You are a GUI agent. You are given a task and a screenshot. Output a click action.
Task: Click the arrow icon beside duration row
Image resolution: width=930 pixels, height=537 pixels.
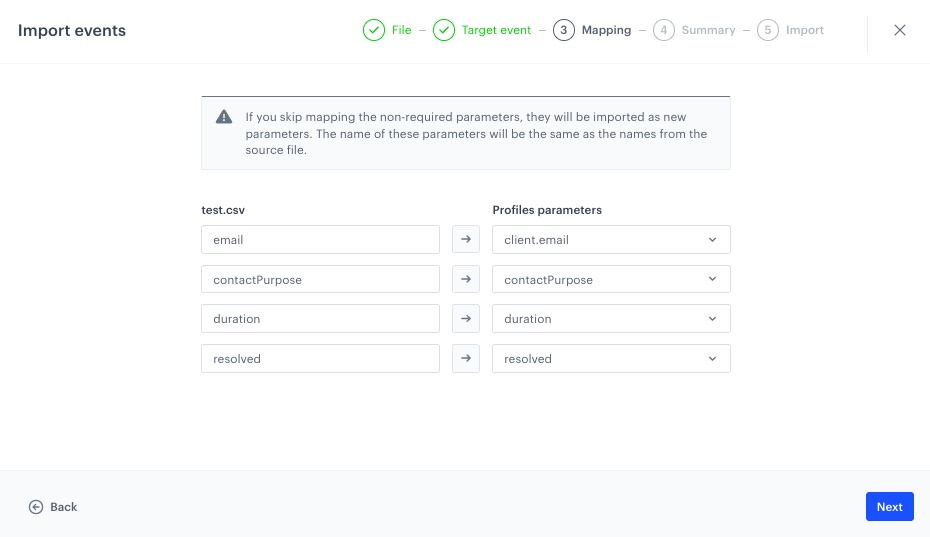pyautogui.click(x=466, y=319)
